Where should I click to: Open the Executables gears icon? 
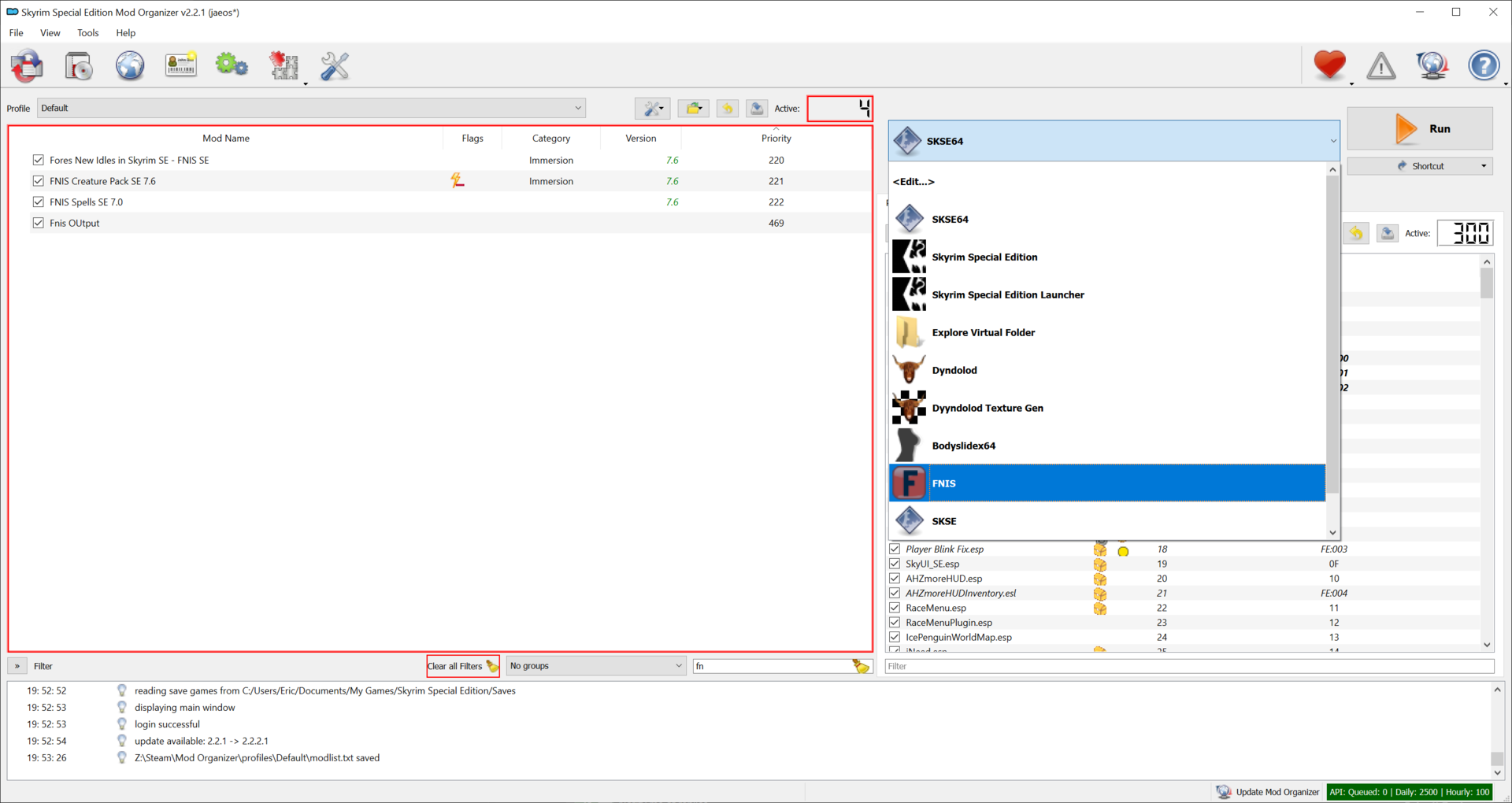pos(232,65)
